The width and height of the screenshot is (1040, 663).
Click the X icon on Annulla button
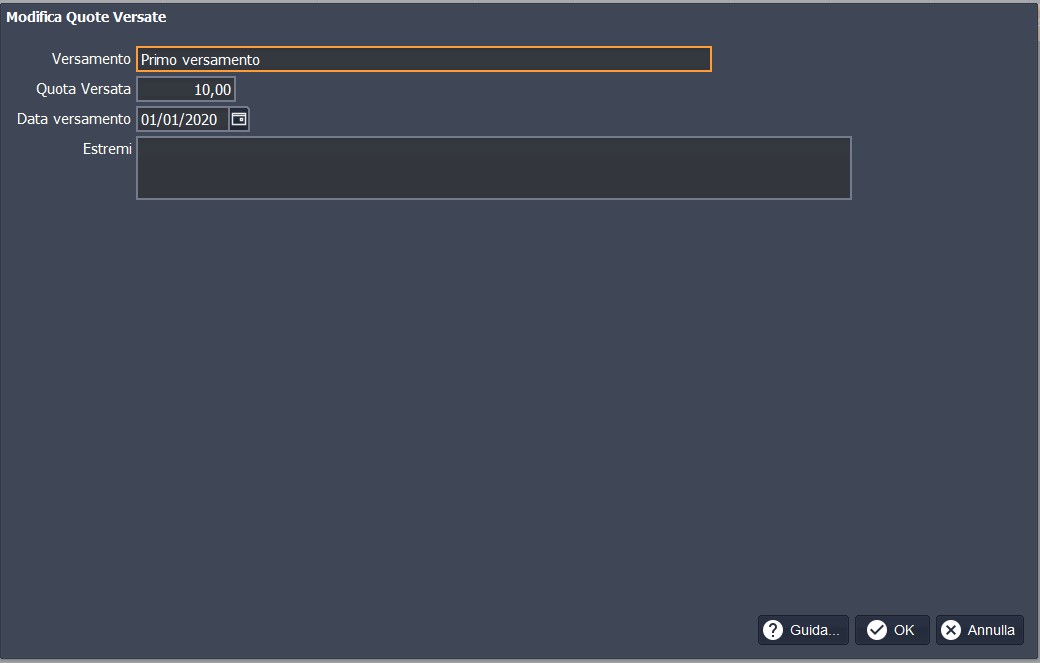tap(951, 630)
